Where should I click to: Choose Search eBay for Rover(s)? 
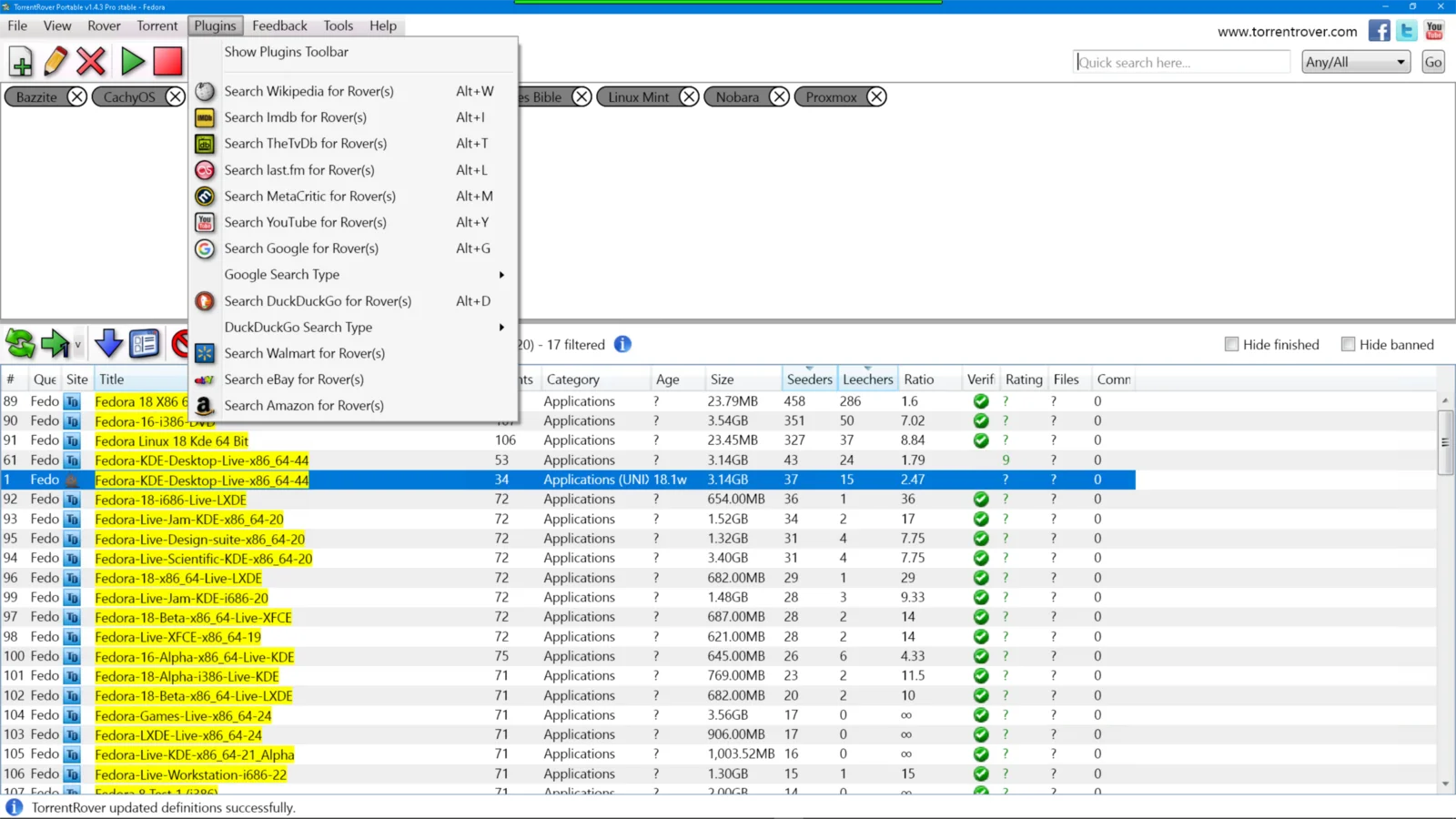tap(353, 379)
